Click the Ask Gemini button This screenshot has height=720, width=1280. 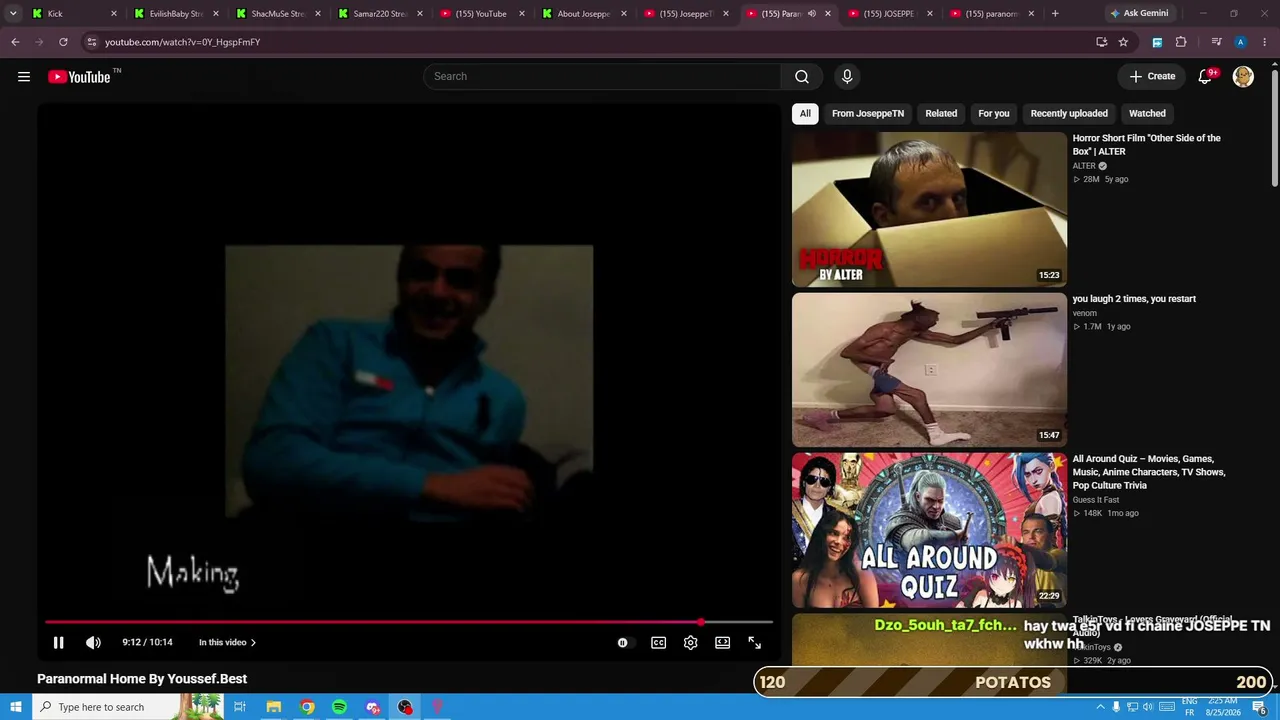1138,14
